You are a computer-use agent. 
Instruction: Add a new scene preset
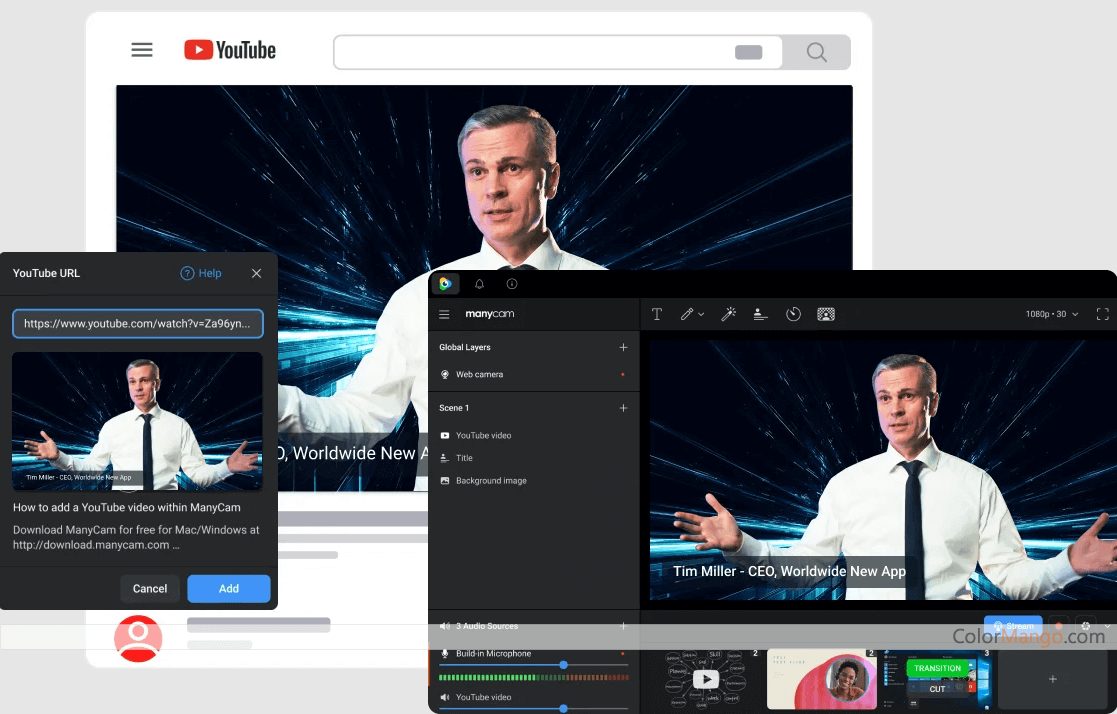tap(1052, 679)
